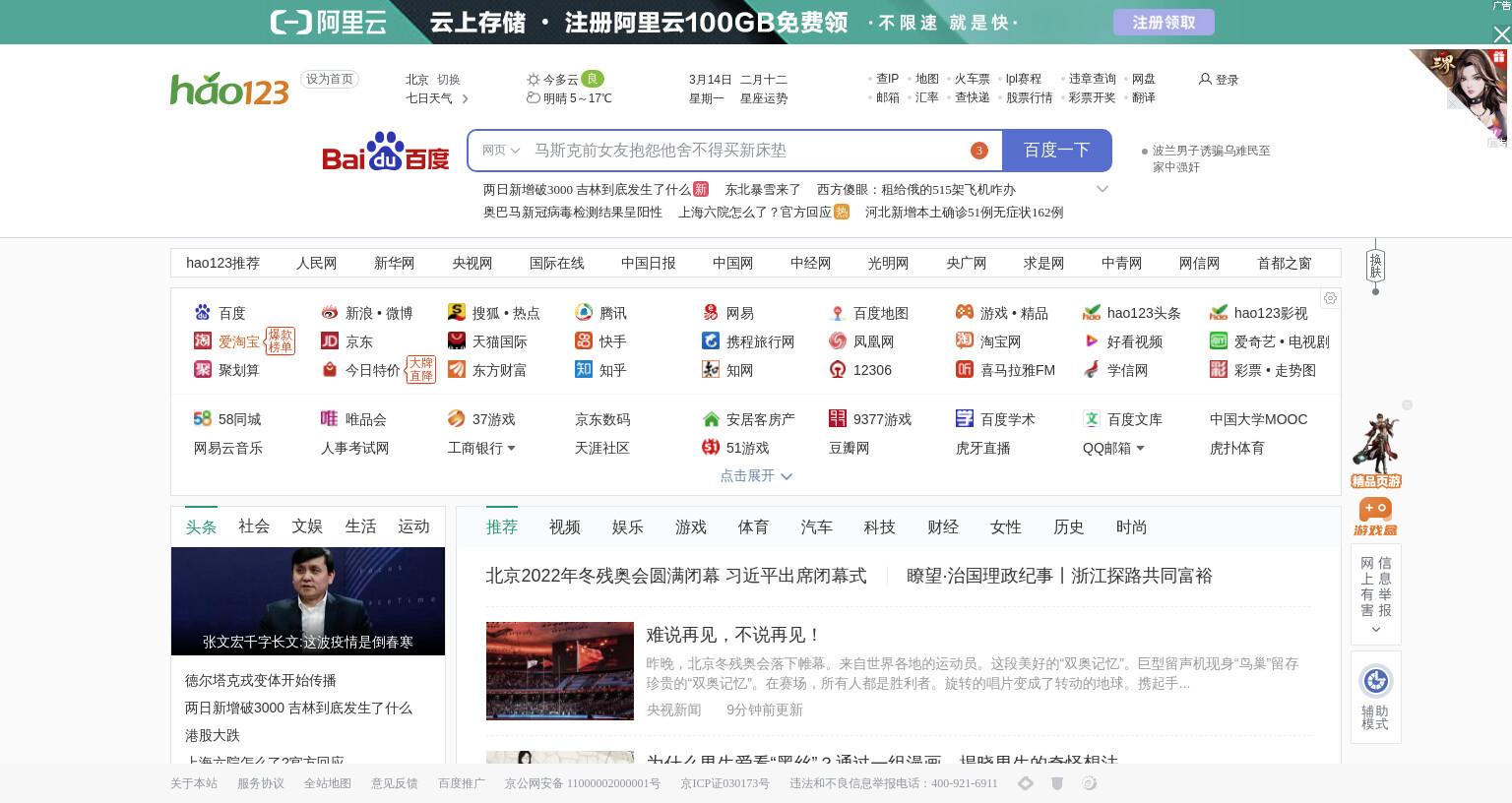
Task: Click 星座运势 link
Action: pos(764,98)
